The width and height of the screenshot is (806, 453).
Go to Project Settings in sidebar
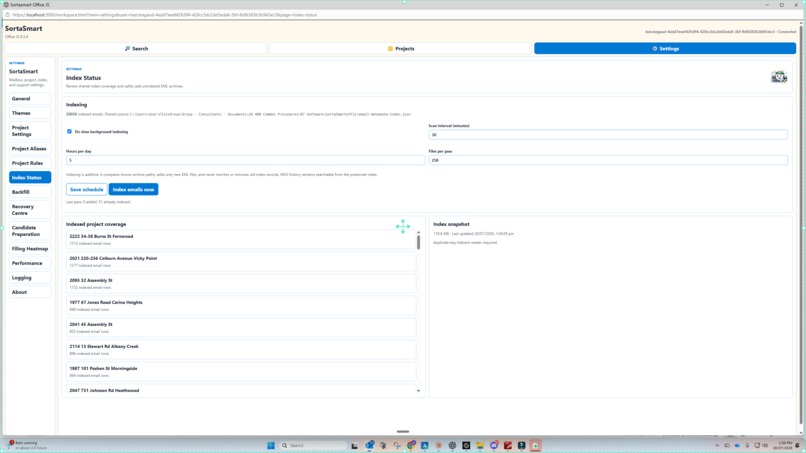(30, 131)
